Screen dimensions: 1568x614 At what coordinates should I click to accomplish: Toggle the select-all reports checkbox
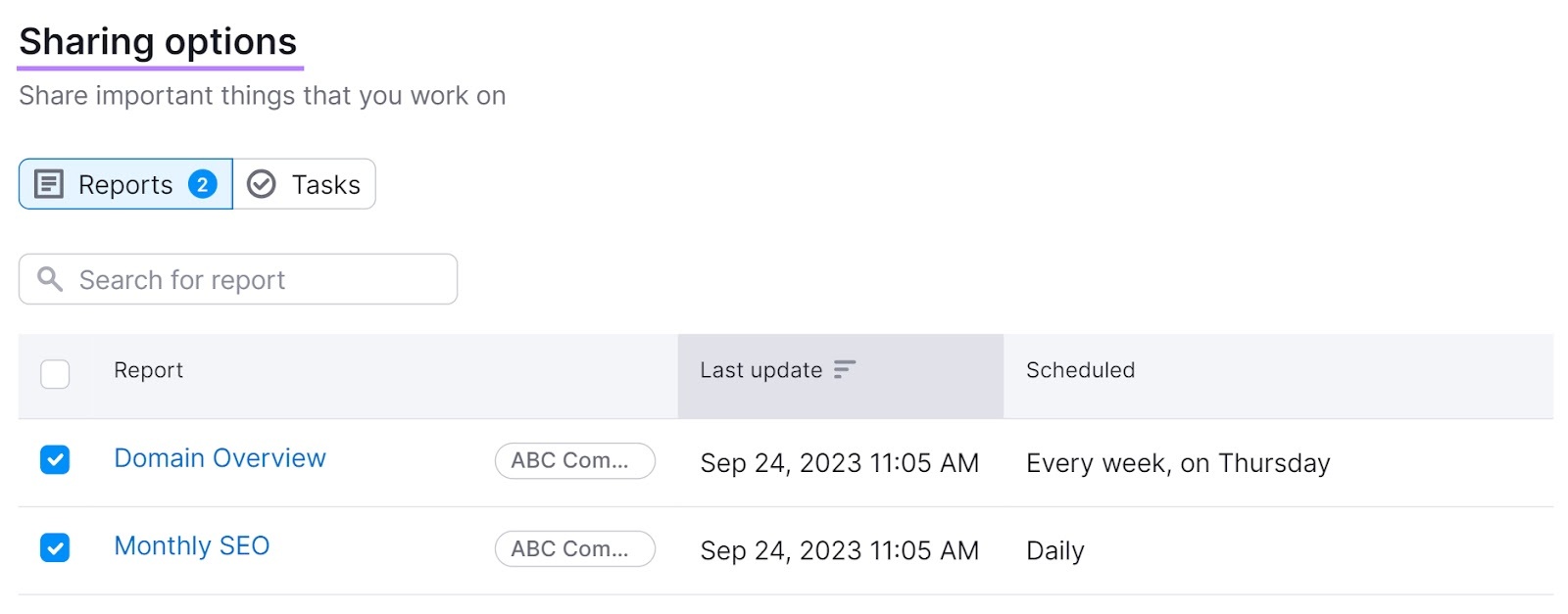coord(55,374)
